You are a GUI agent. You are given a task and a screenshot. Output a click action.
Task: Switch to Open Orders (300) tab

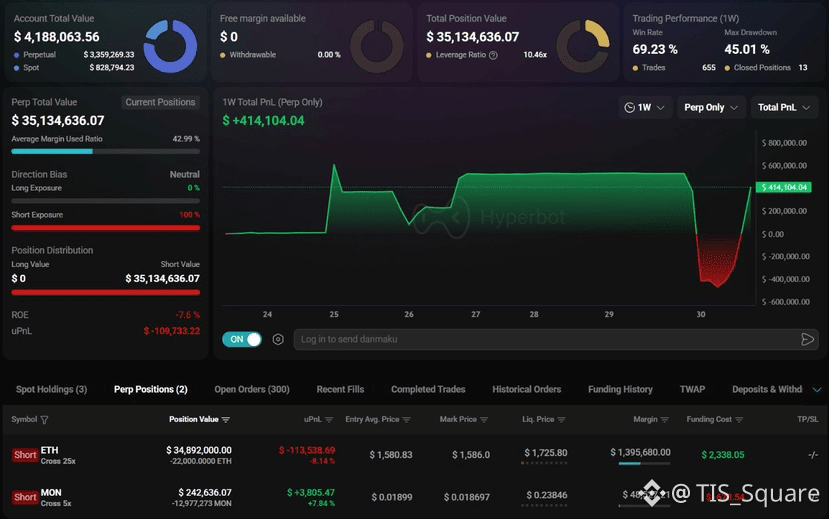tap(252, 390)
